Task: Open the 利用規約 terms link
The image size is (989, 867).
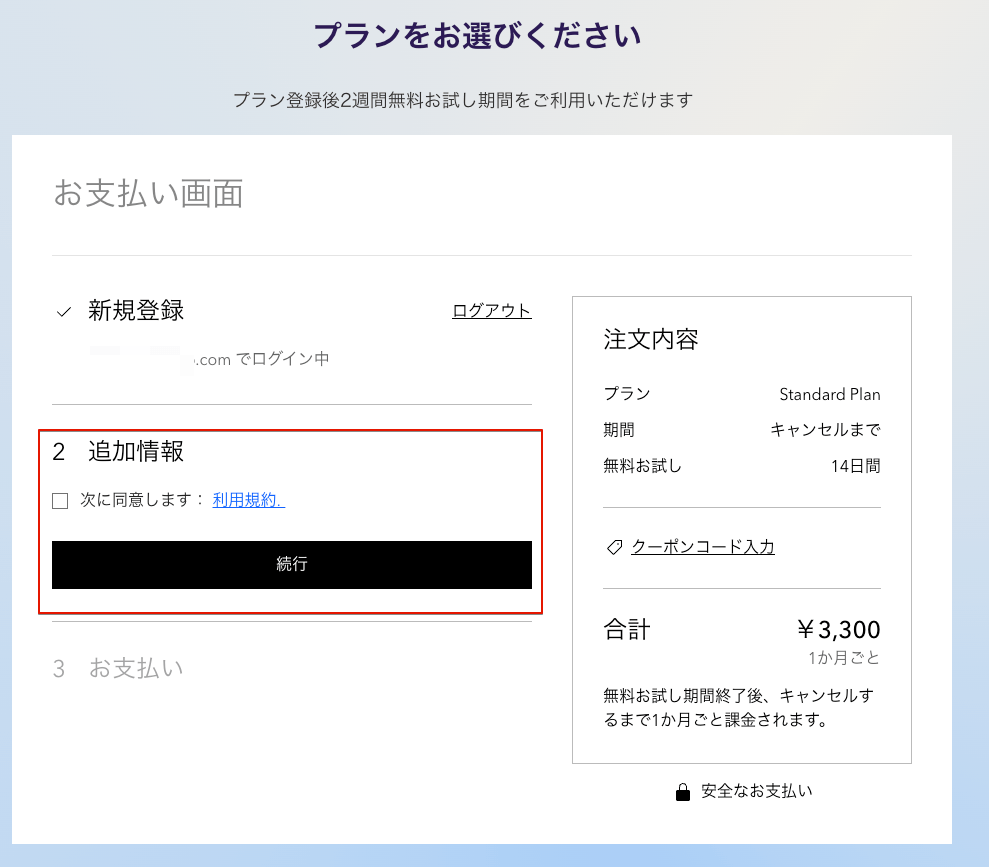Action: pos(248,500)
